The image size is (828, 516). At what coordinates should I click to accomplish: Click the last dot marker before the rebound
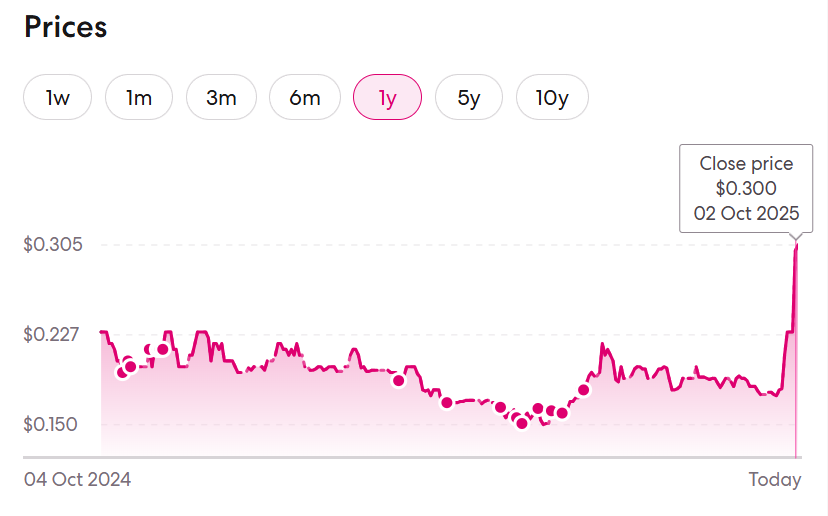pyautogui.click(x=584, y=390)
